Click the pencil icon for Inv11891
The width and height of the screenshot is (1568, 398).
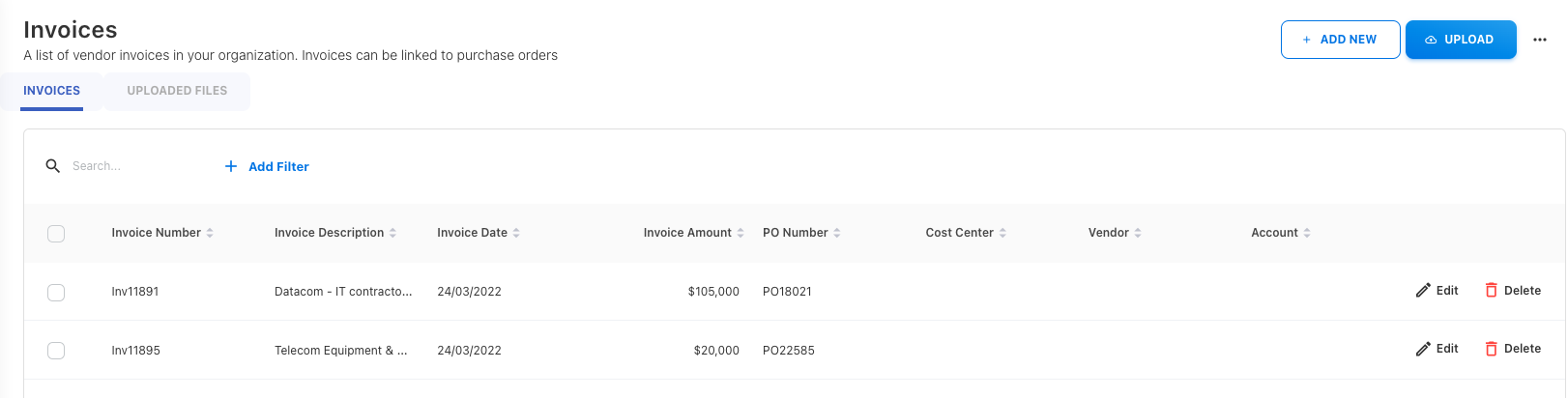1423,291
